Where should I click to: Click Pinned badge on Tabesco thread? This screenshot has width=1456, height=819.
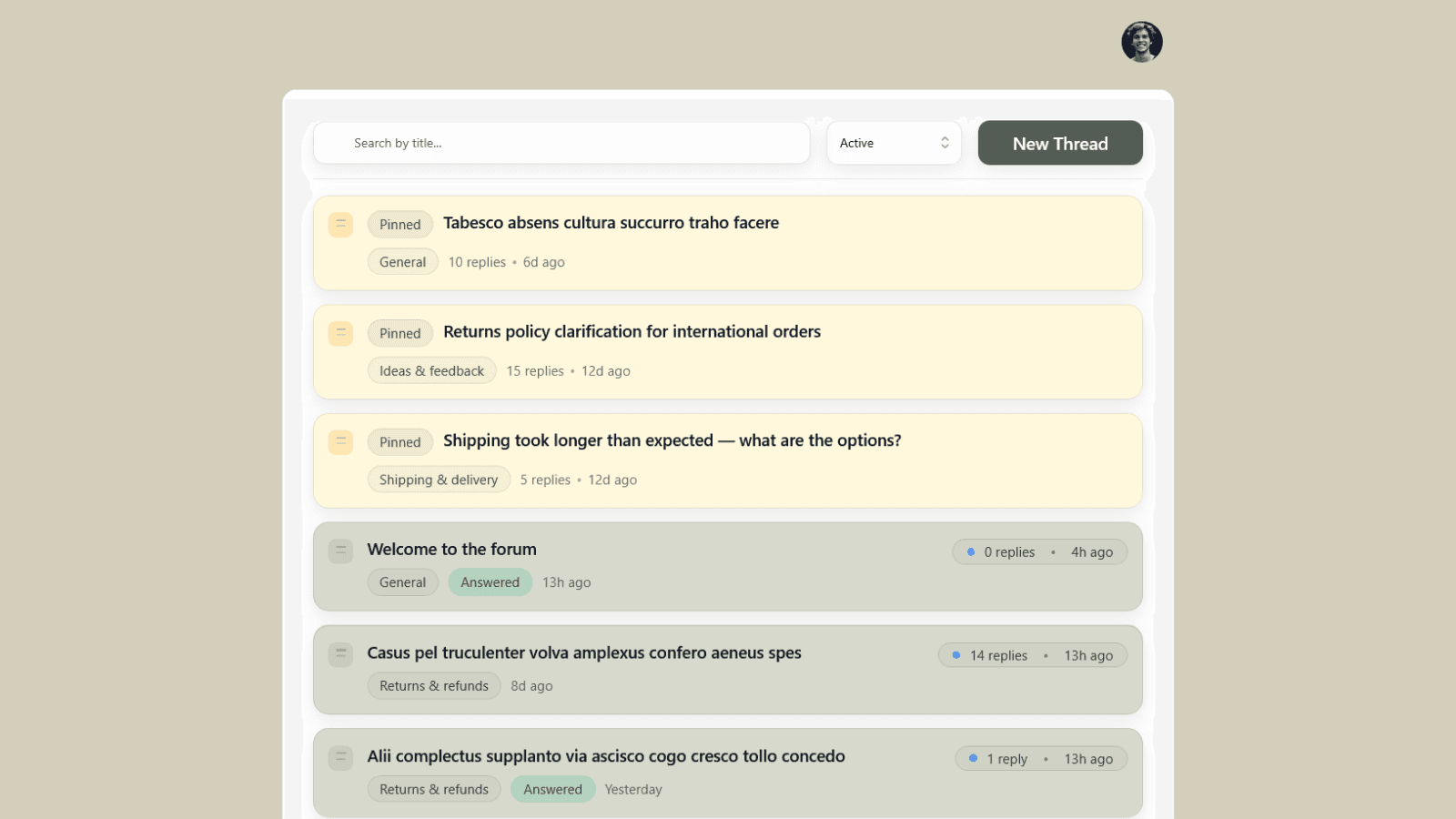pos(400,225)
